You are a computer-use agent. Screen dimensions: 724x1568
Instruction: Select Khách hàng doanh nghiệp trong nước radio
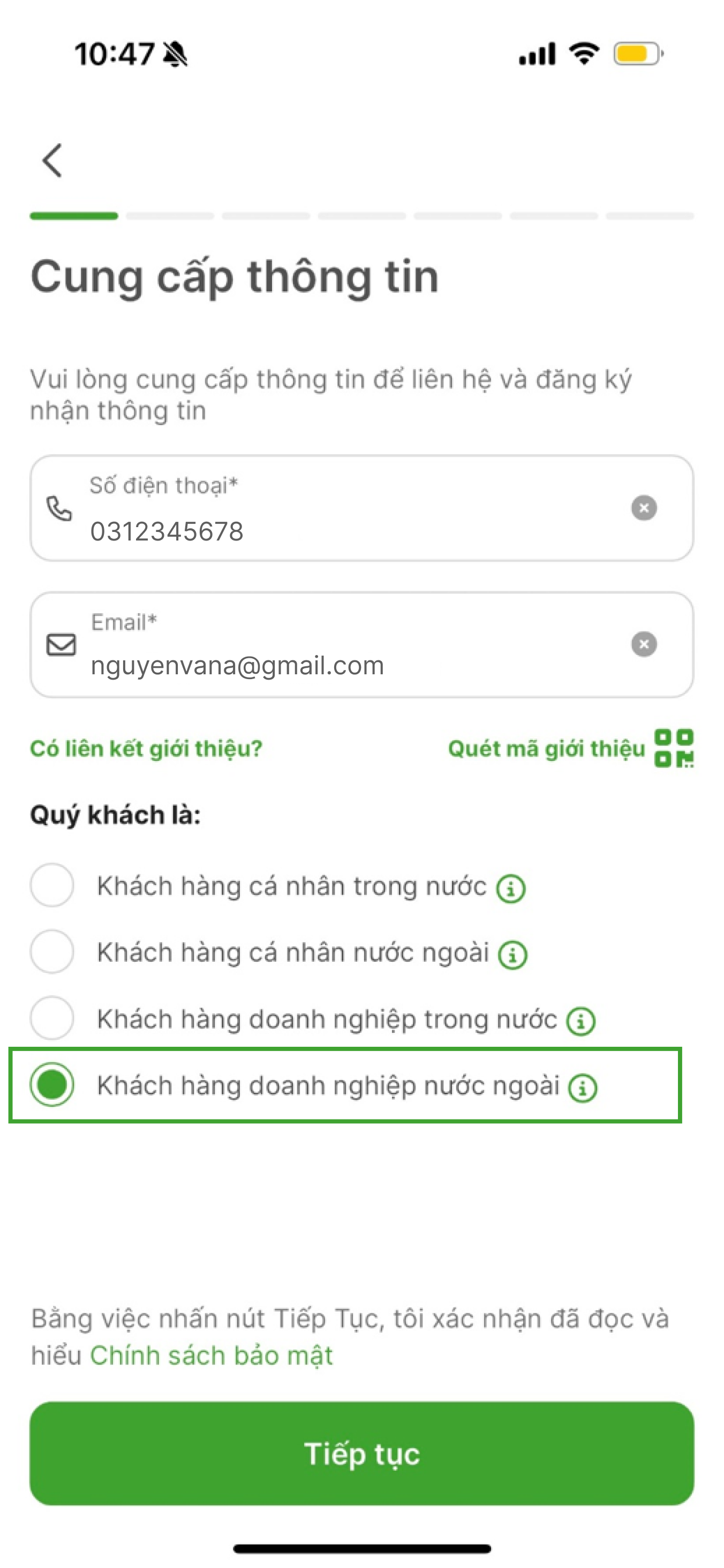click(52, 1018)
